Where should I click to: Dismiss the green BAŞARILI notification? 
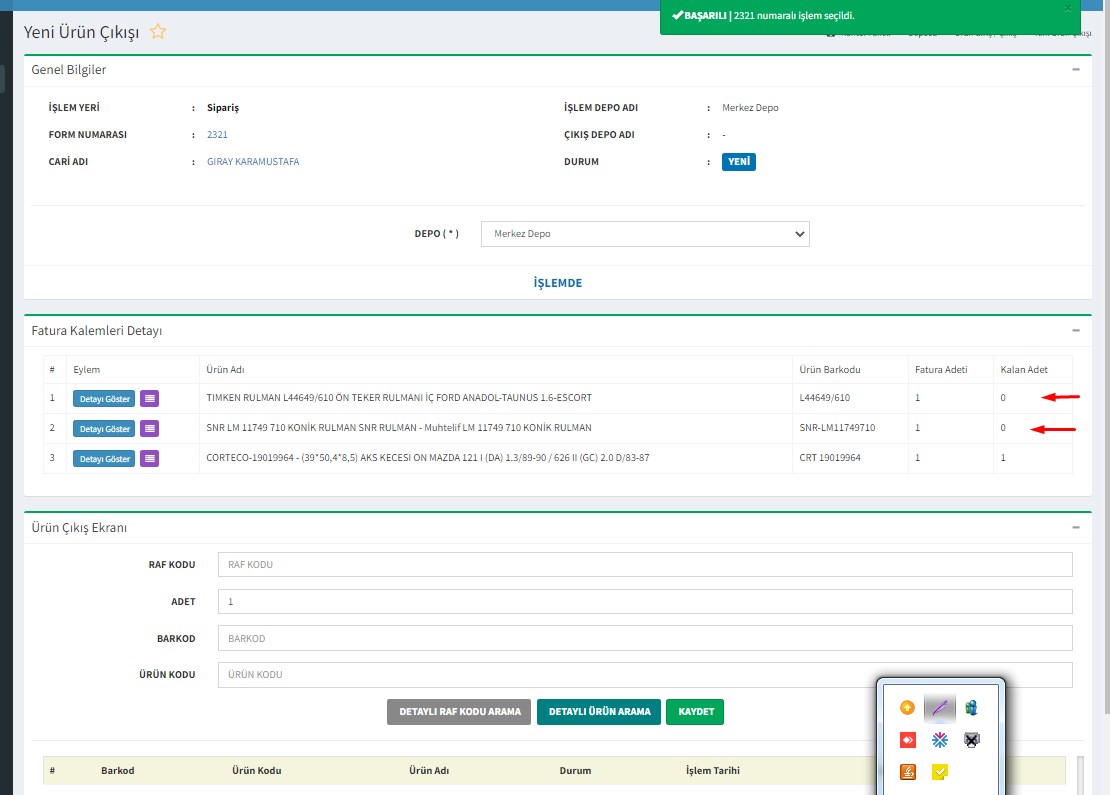pyautogui.click(x=1067, y=8)
